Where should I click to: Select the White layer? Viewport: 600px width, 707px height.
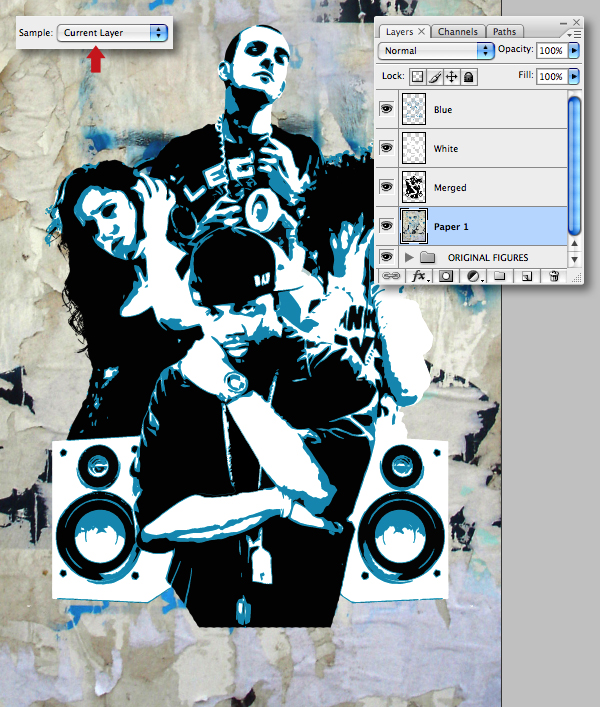480,148
